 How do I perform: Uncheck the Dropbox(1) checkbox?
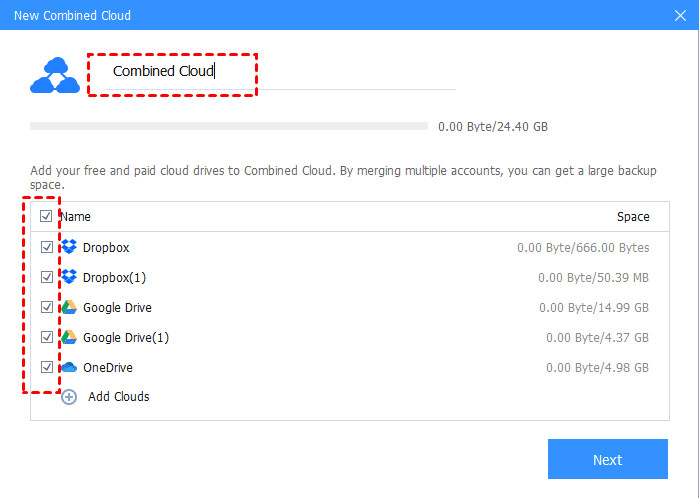47,277
